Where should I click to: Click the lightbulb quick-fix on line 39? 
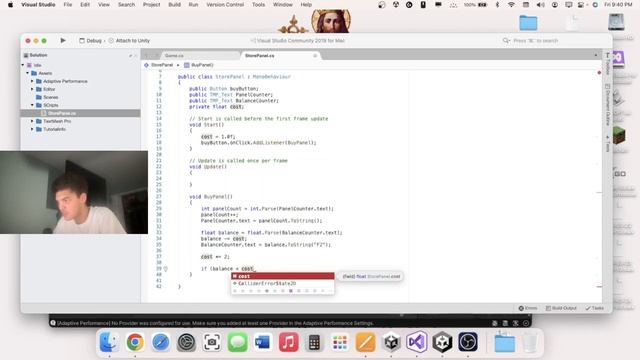[x=165, y=269]
